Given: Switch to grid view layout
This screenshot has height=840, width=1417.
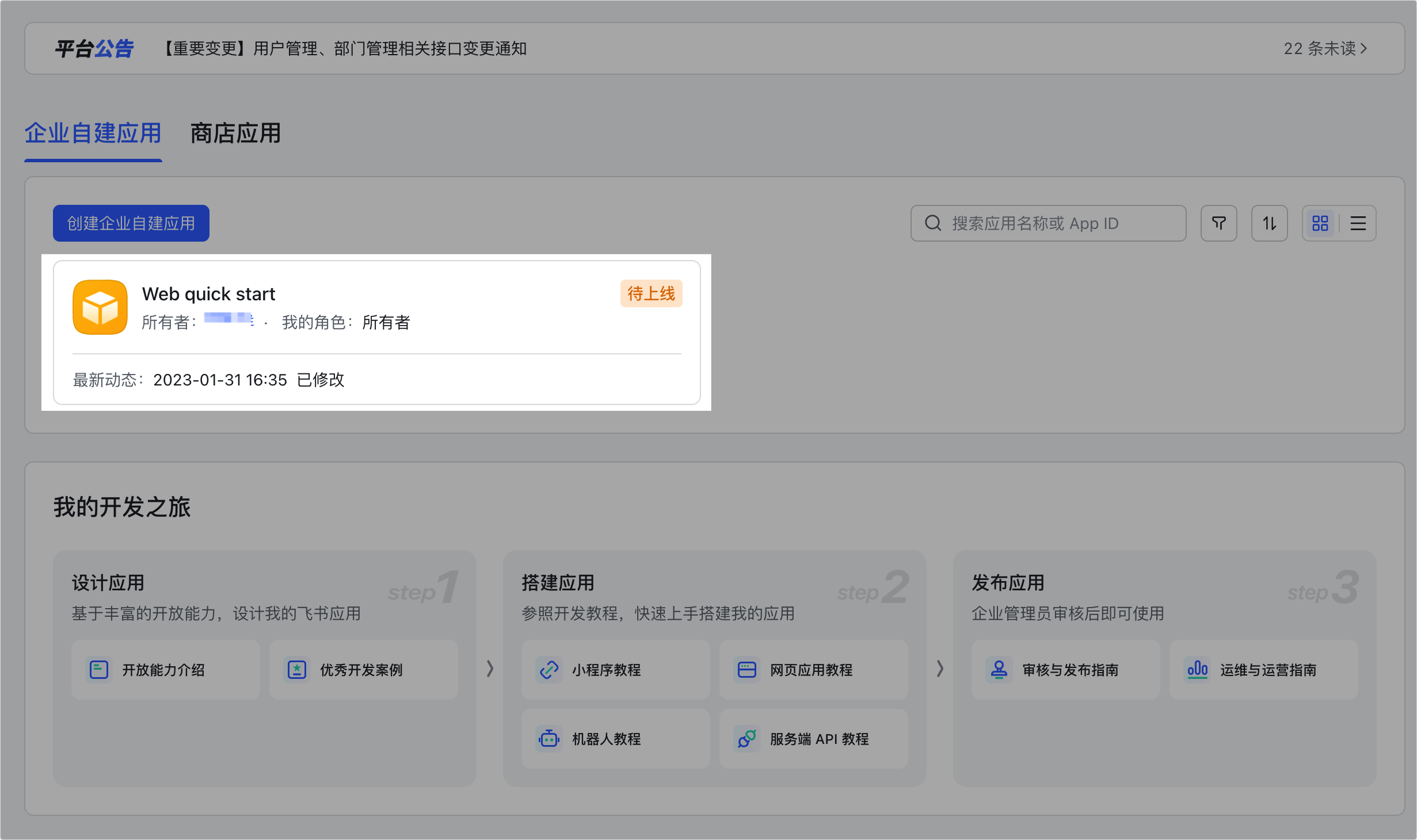Looking at the screenshot, I should (x=1320, y=223).
